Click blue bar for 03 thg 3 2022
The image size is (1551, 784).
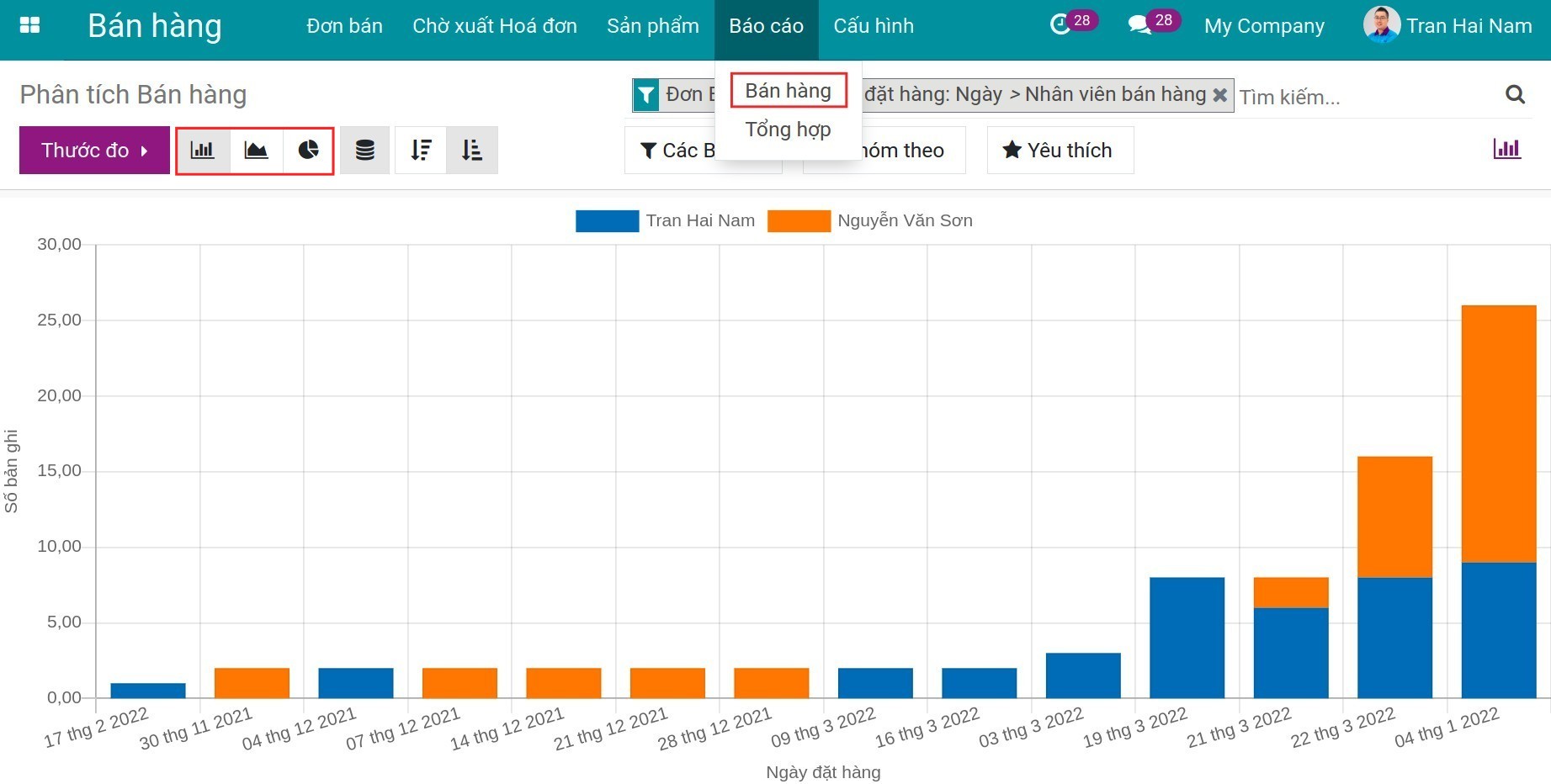point(1083,675)
